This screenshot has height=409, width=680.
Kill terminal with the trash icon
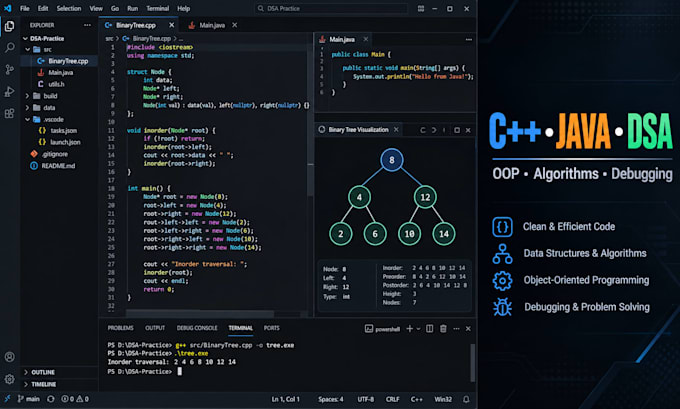pos(443,329)
